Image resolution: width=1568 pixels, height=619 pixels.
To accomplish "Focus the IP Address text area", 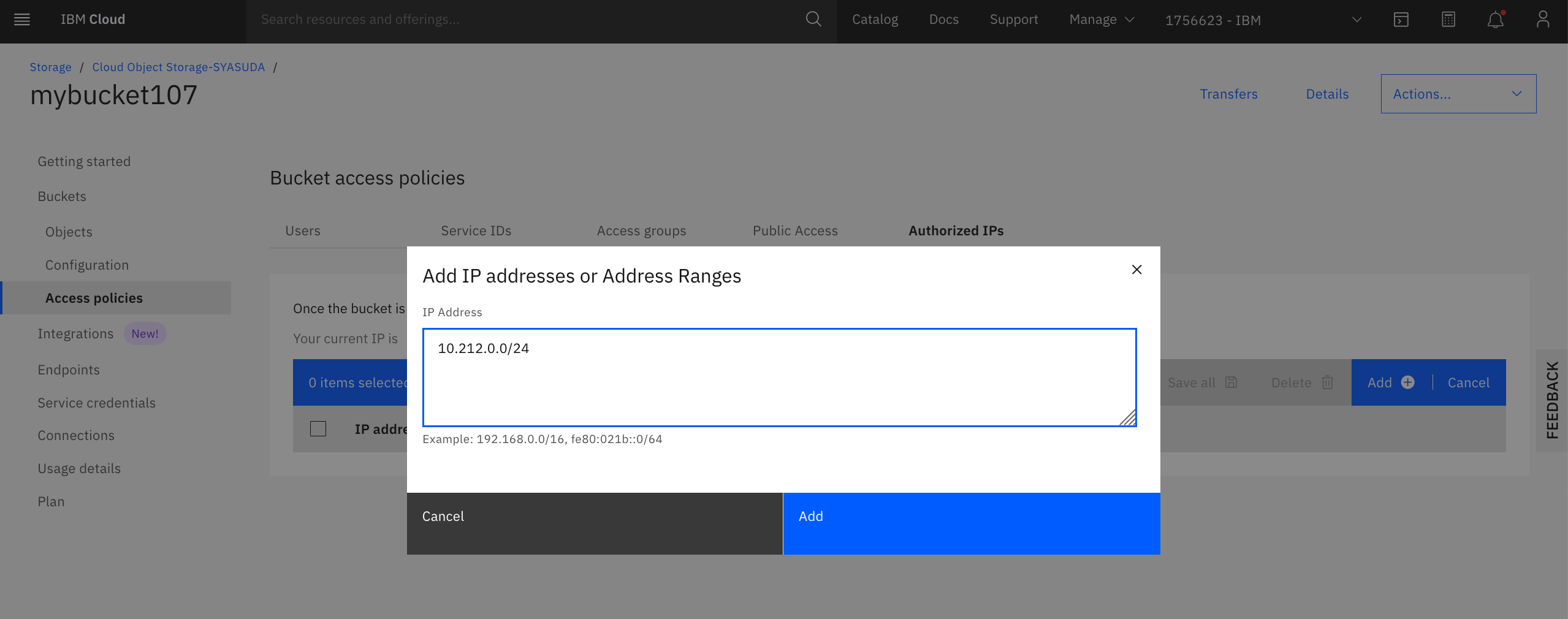I will (x=779, y=378).
